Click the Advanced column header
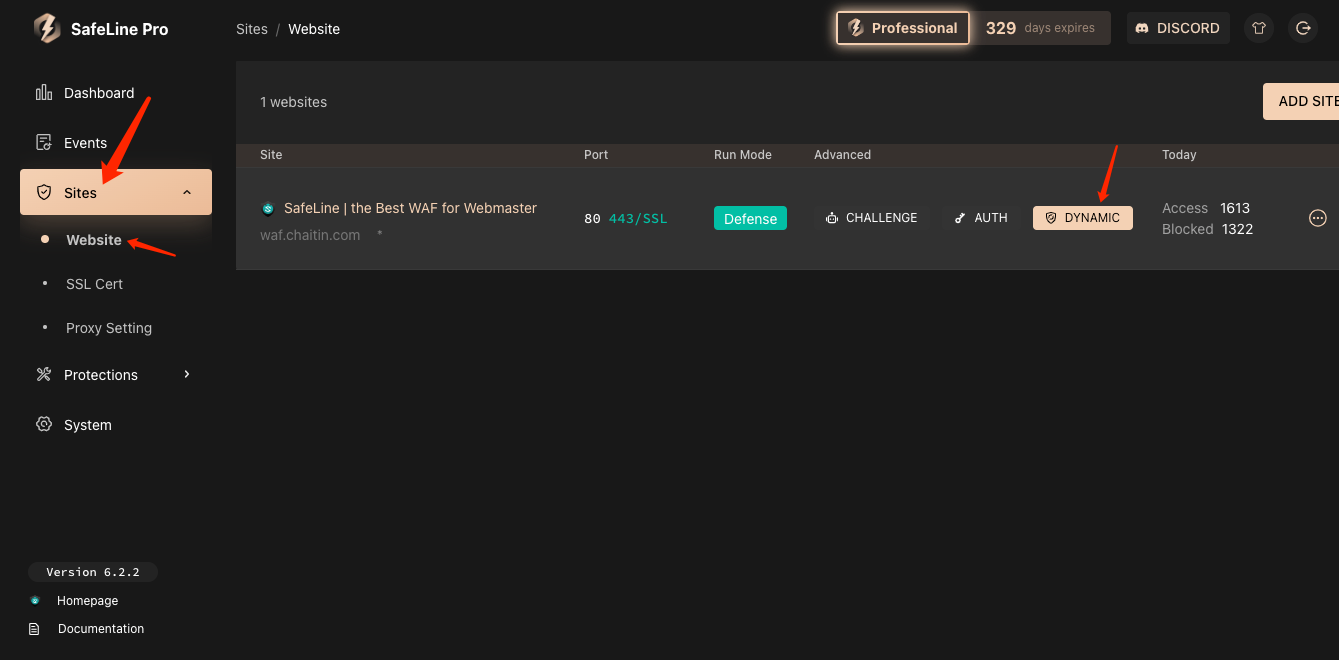1339x660 pixels. 842,155
